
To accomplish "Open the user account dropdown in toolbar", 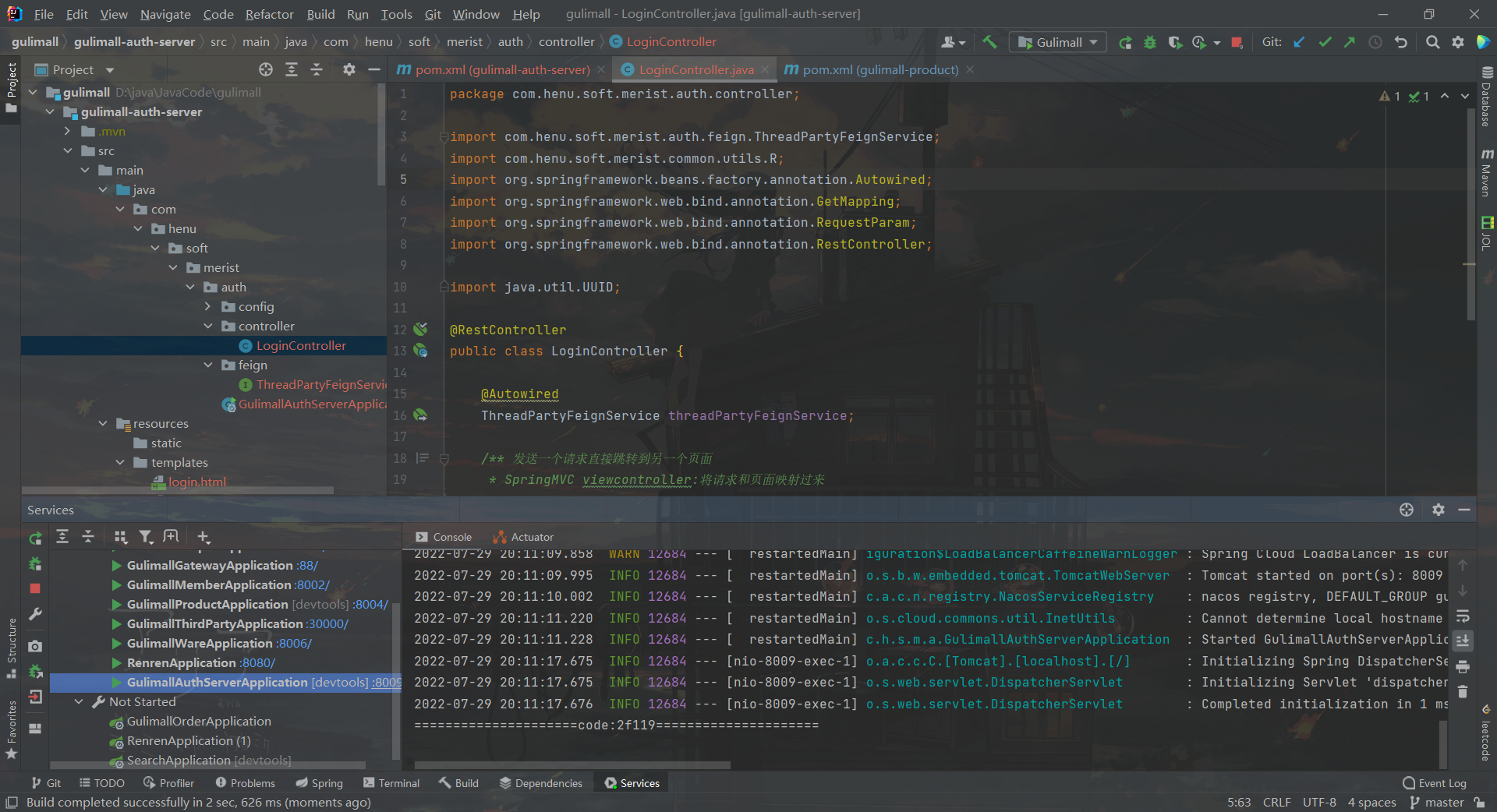I will pyautogui.click(x=953, y=42).
